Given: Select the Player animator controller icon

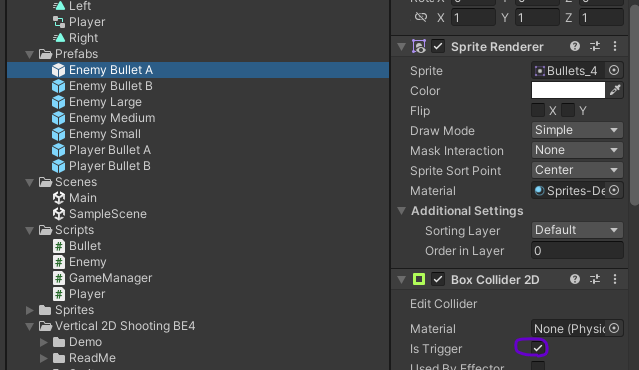Looking at the screenshot, I should pyautogui.click(x=59, y=22).
